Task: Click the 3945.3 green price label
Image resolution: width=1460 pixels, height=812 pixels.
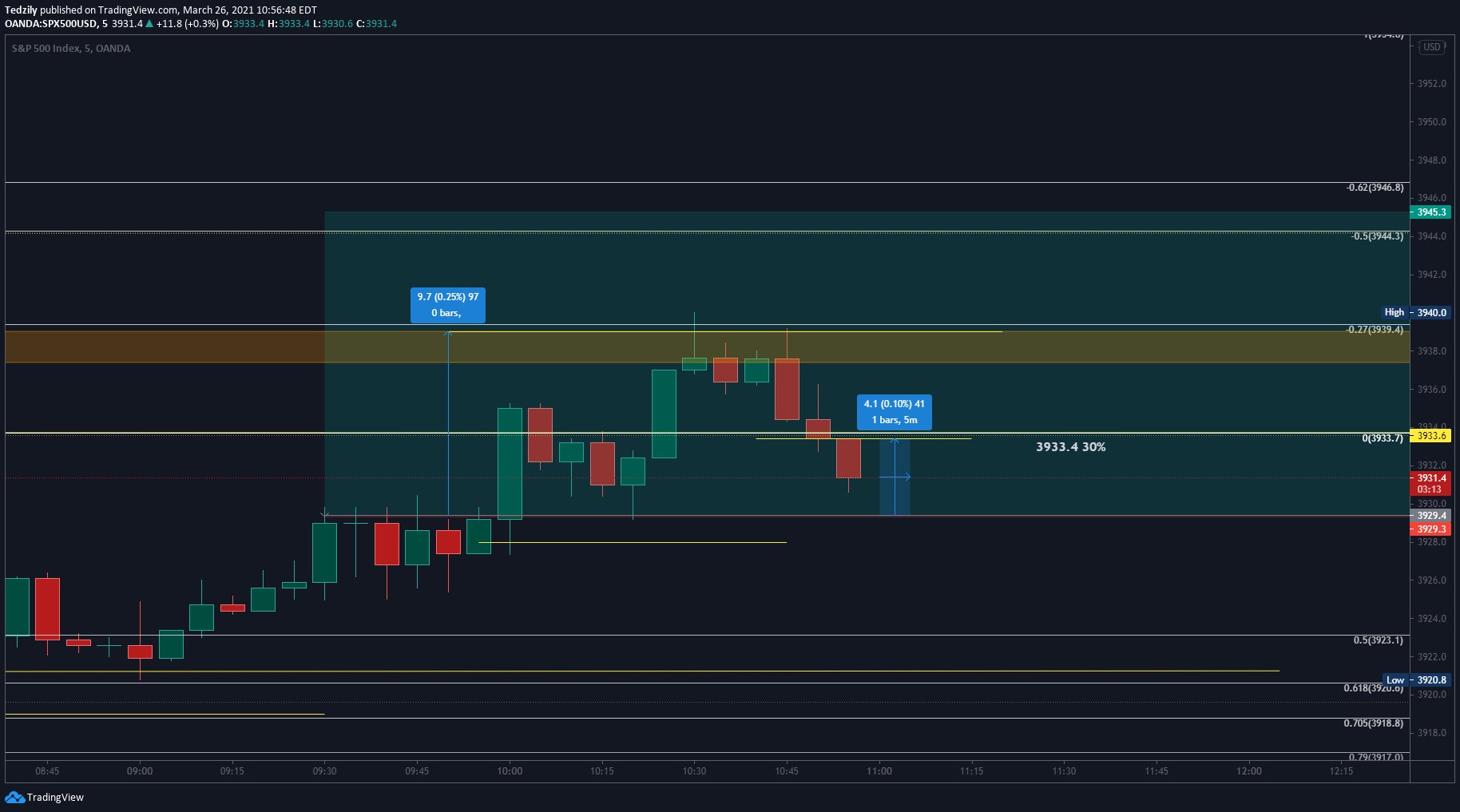Action: pos(1430,212)
